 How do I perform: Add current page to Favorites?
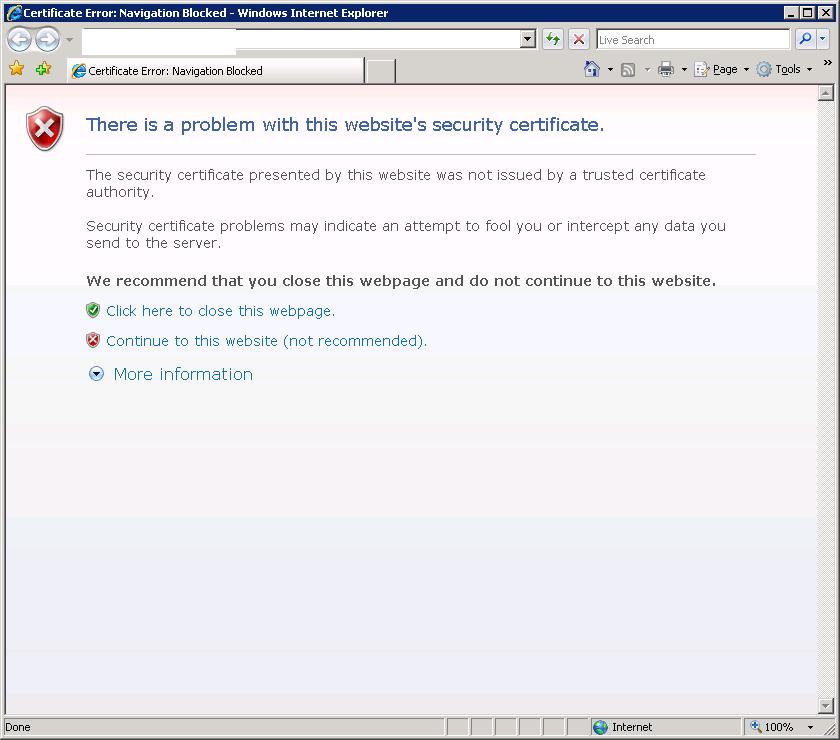pos(42,68)
